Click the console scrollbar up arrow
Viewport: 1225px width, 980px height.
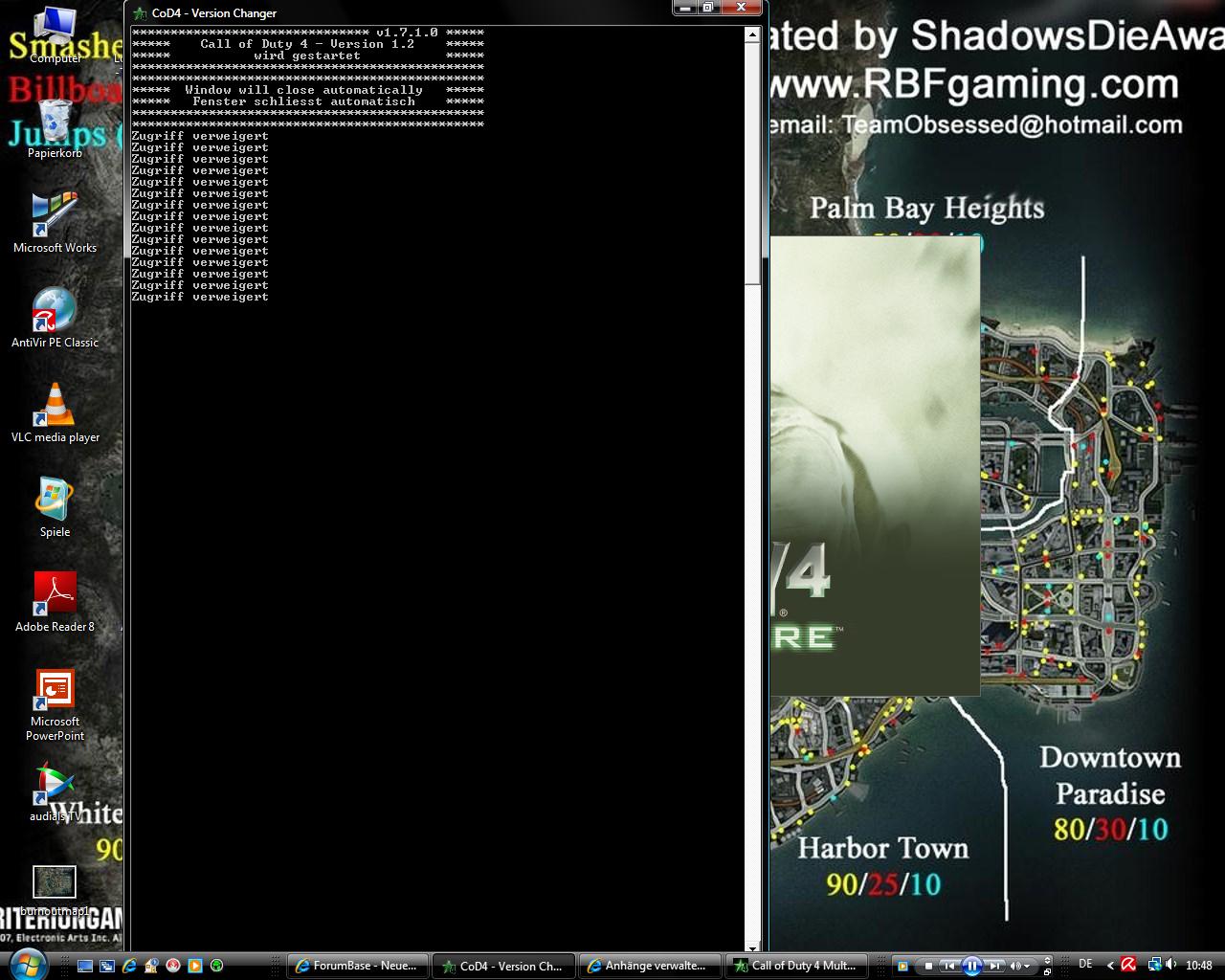(x=752, y=34)
